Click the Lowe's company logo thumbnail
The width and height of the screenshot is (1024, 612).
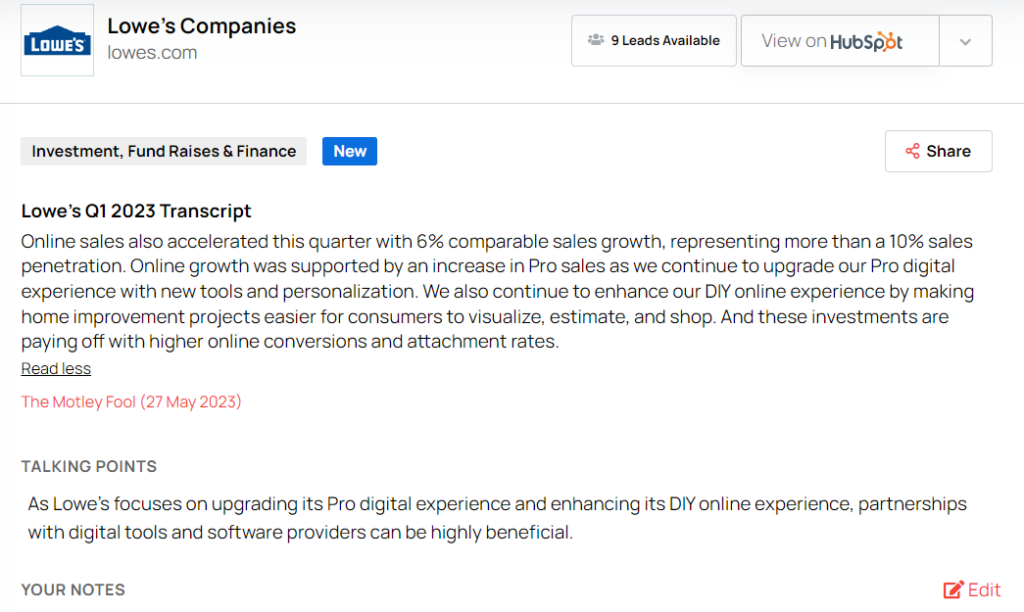click(x=57, y=40)
